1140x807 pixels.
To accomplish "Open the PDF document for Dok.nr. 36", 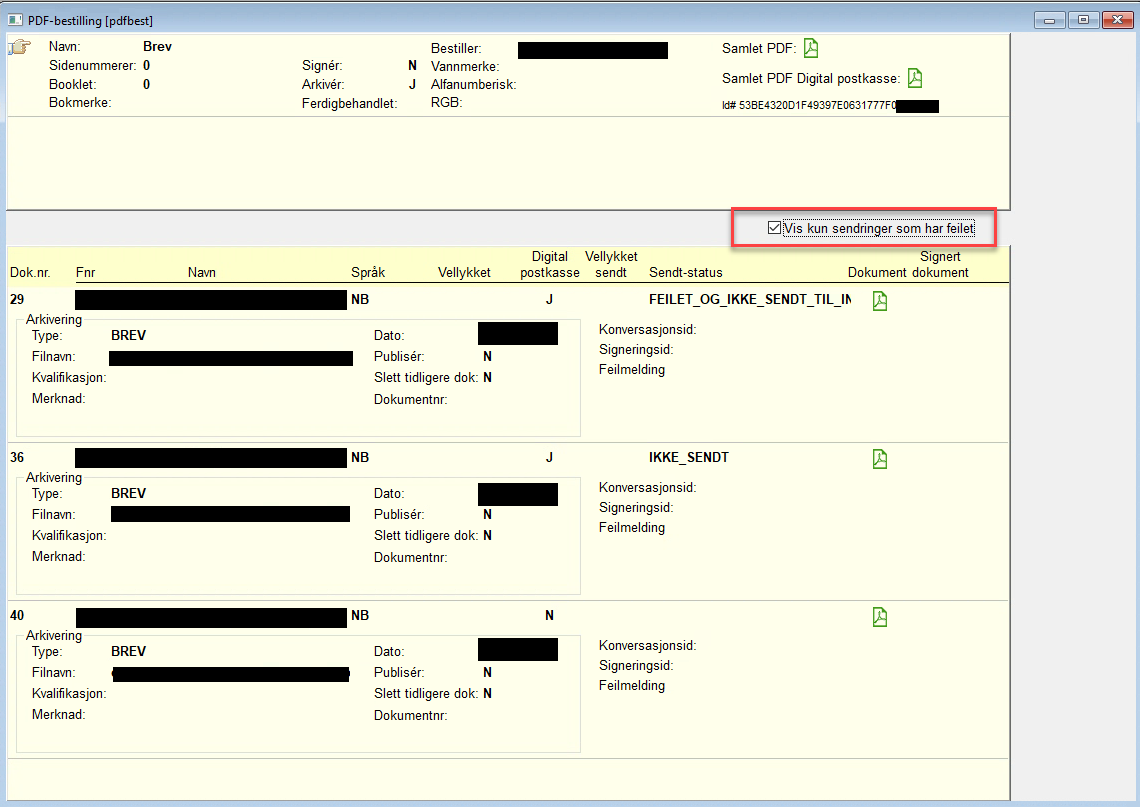I will tap(880, 459).
